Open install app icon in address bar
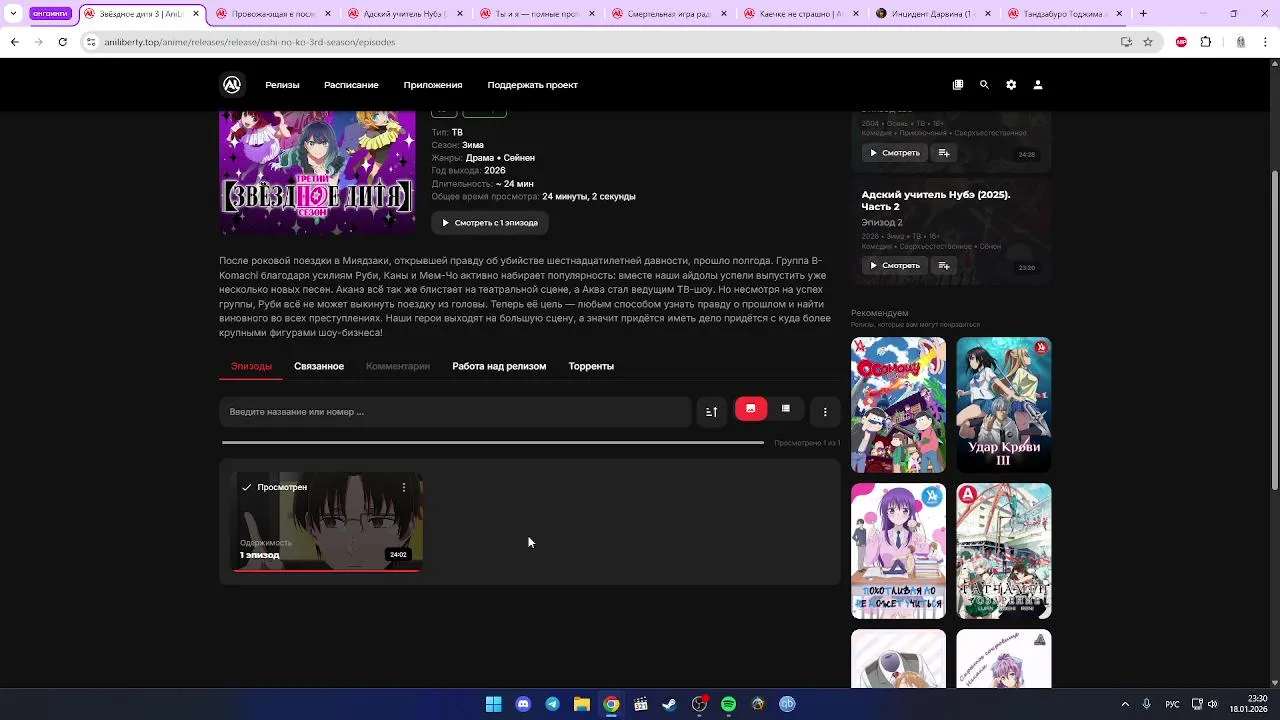 coord(1126,42)
